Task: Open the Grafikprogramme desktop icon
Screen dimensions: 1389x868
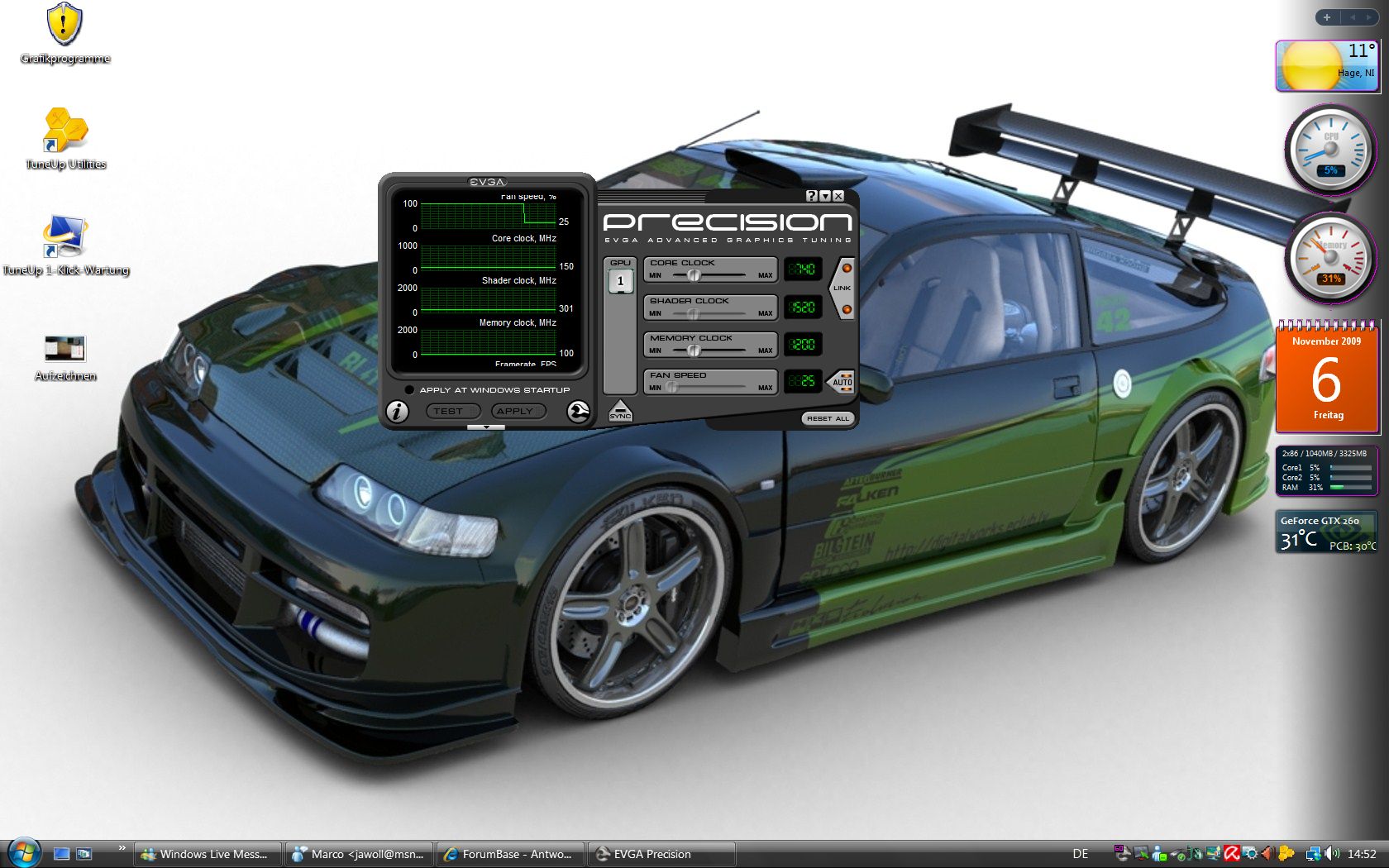Action: click(64, 35)
